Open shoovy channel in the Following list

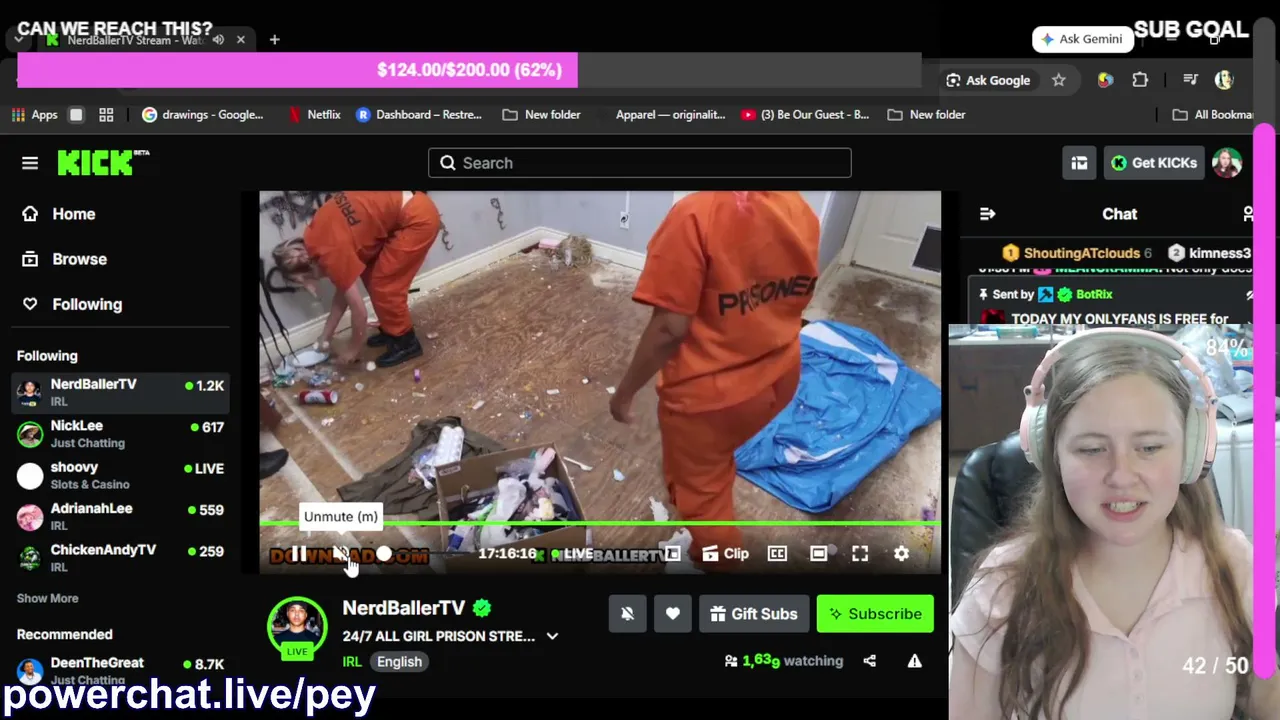click(x=120, y=475)
